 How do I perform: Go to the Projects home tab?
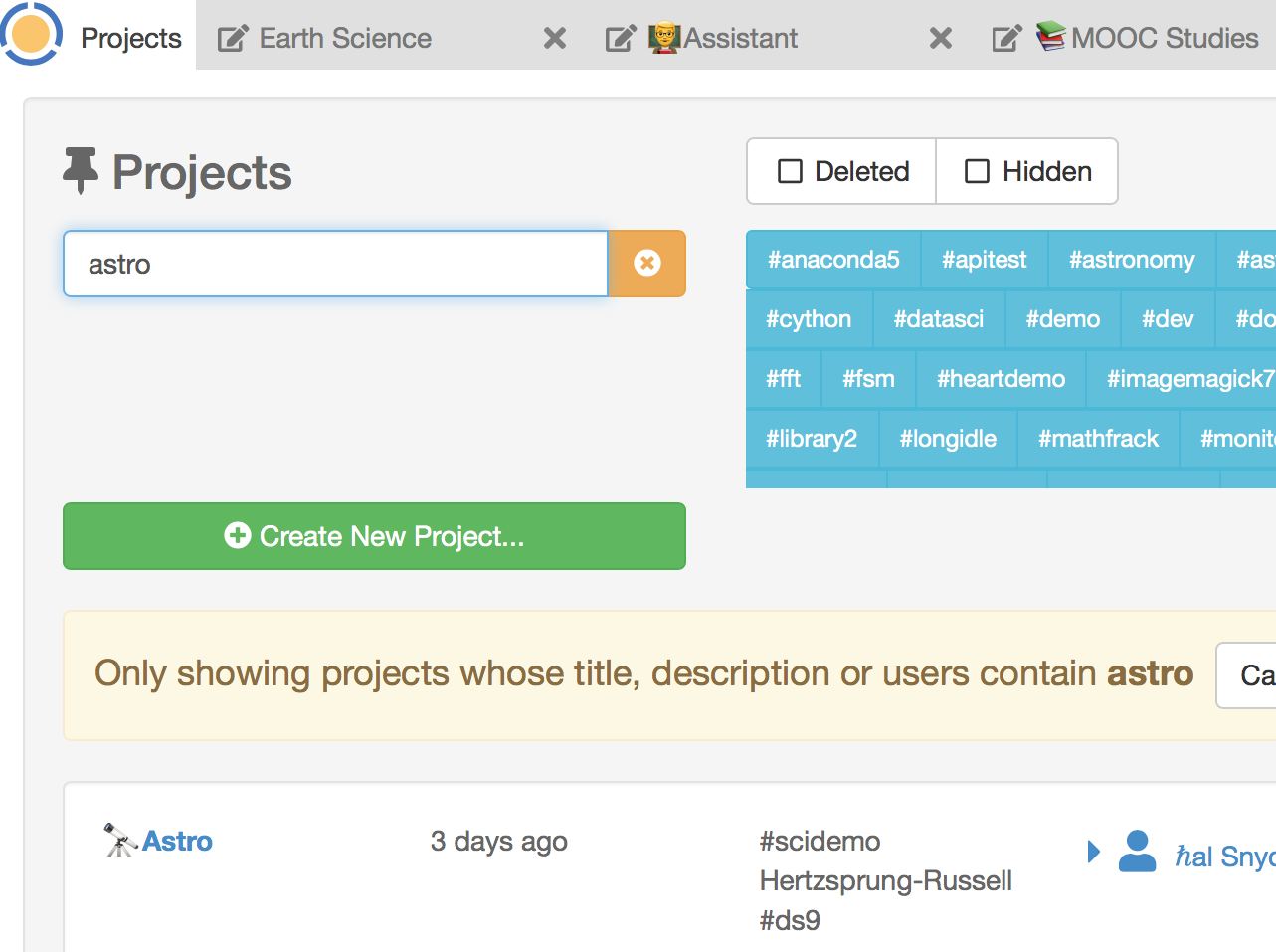(130, 39)
